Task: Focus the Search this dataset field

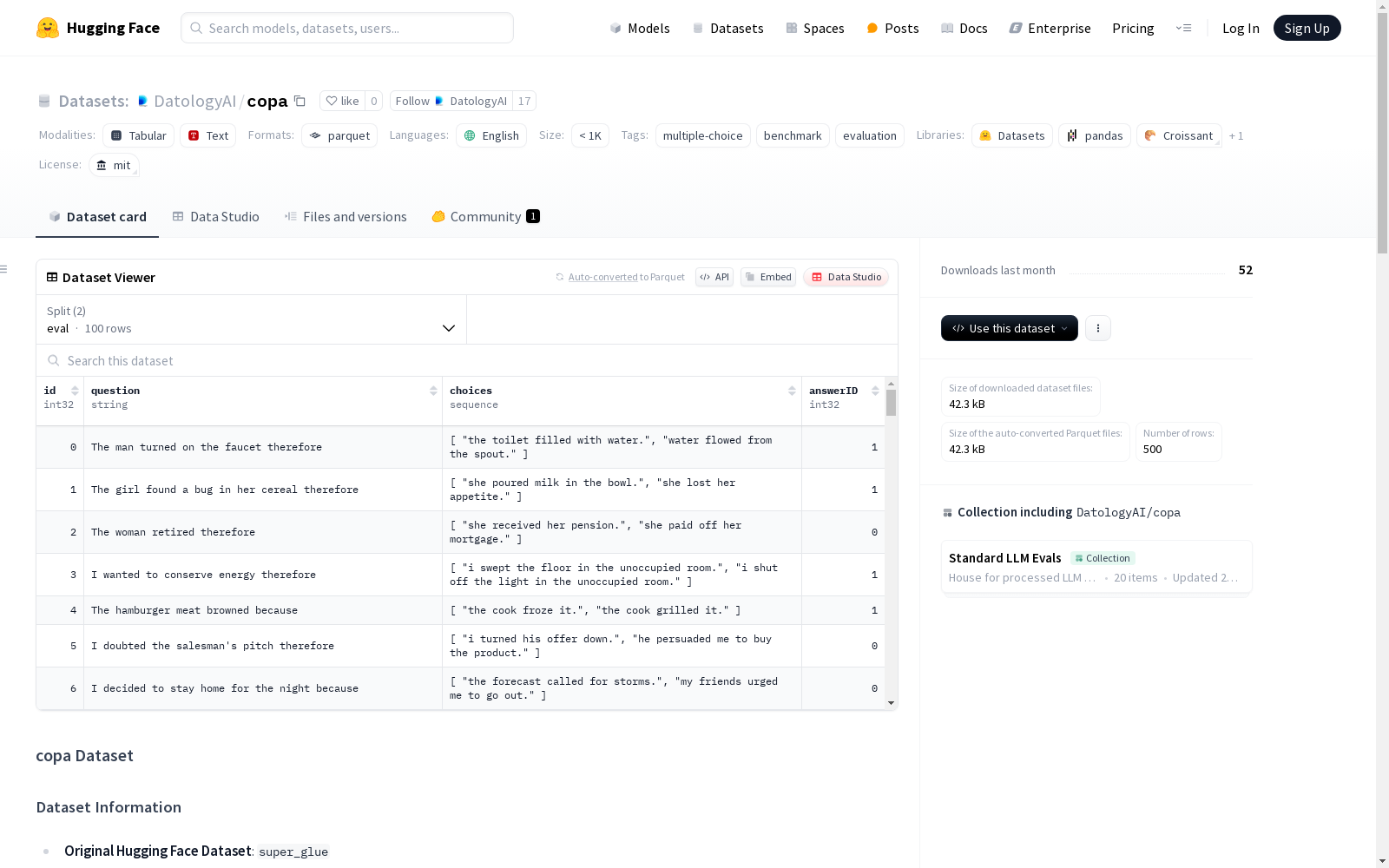Action: click(467, 360)
